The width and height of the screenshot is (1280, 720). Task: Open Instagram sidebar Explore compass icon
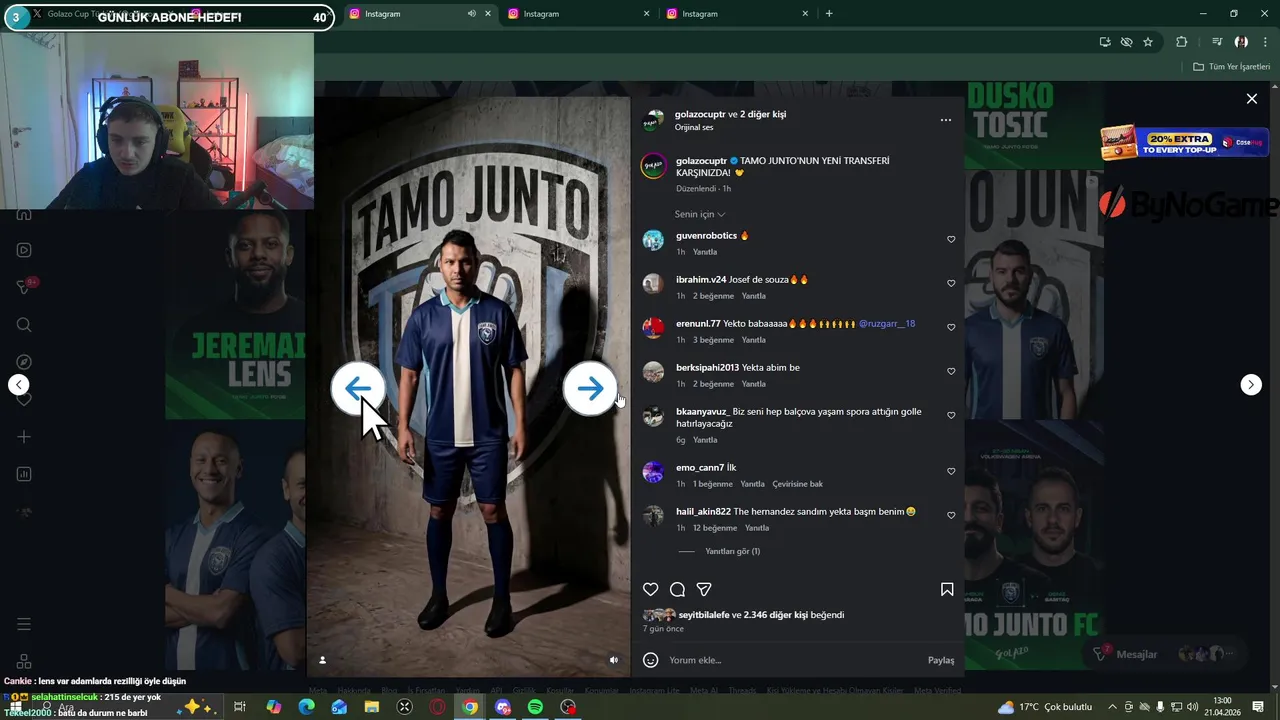tap(24, 362)
